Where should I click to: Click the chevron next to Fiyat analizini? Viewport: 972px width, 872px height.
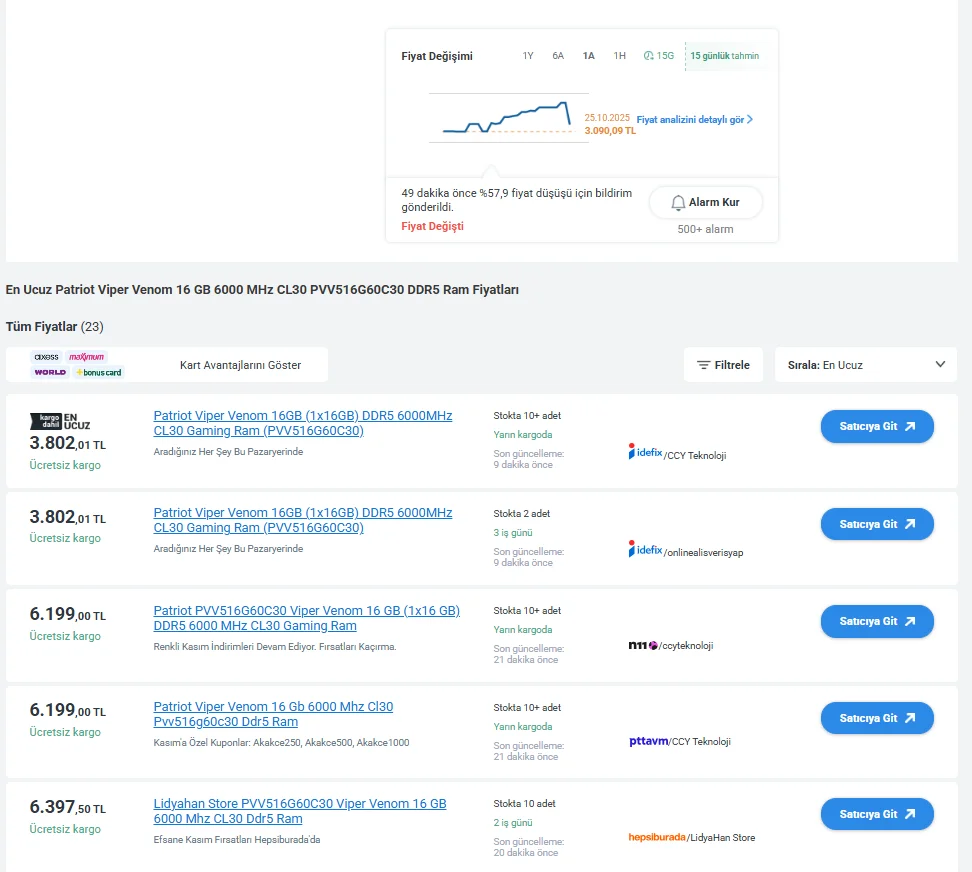point(750,119)
